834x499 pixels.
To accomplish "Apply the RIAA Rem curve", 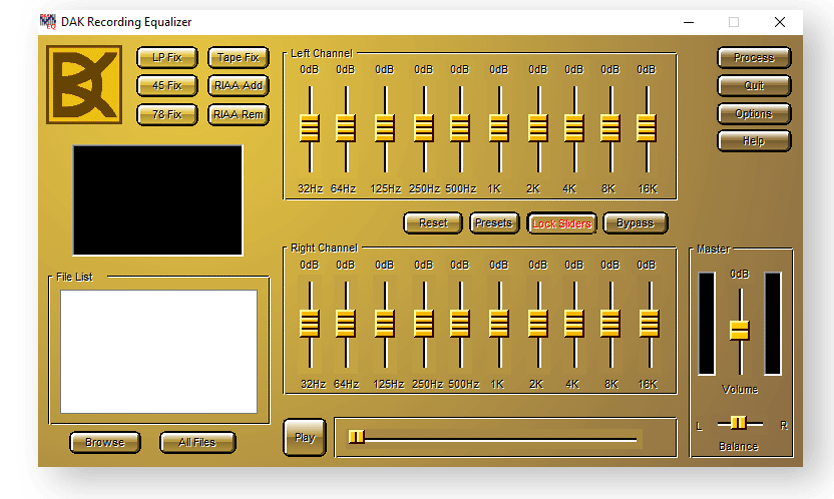I will click(x=238, y=114).
